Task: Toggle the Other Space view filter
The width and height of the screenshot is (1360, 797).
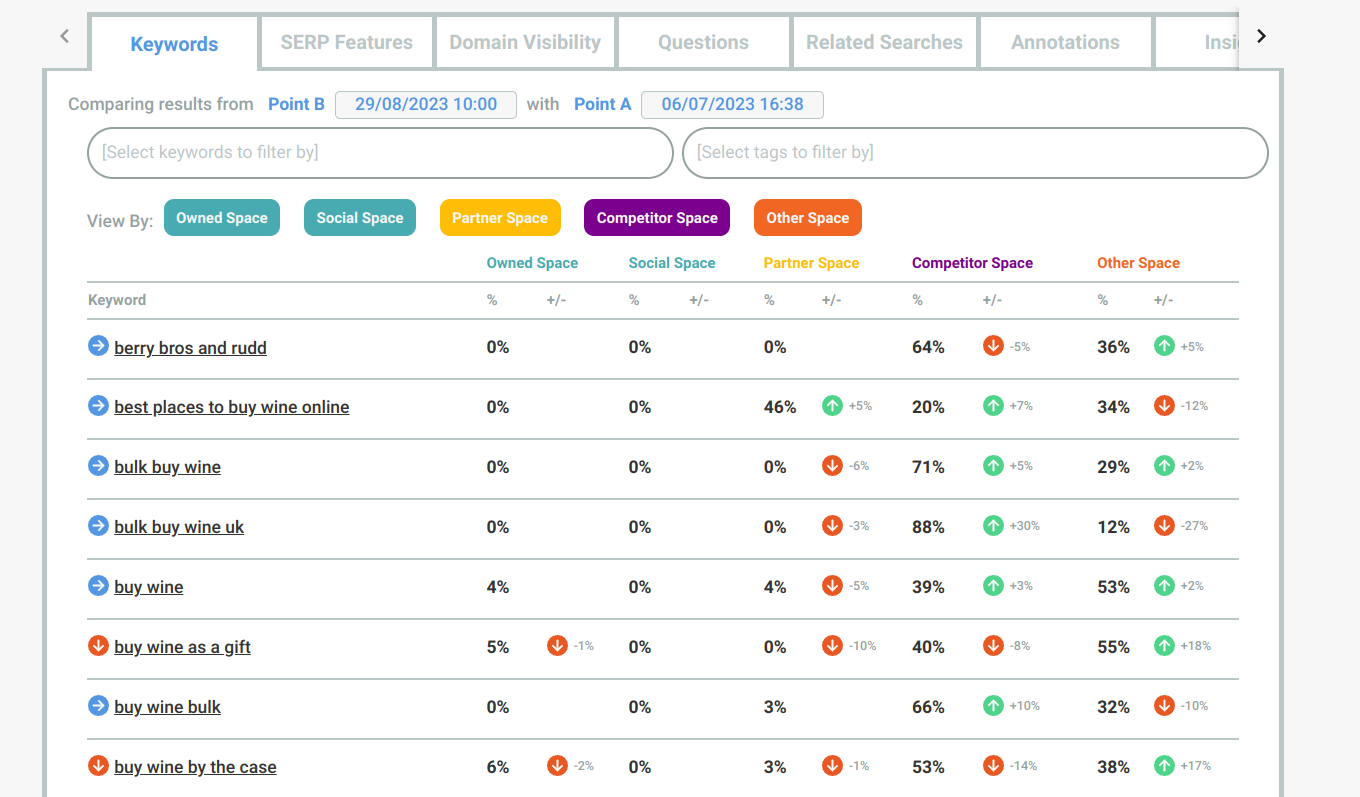Action: 808,218
